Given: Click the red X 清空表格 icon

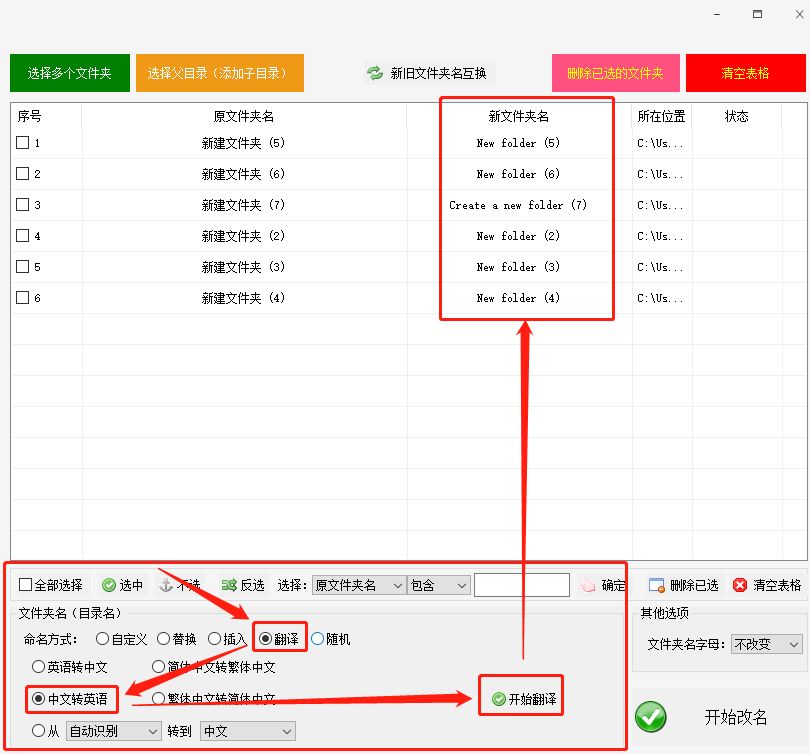Looking at the screenshot, I should point(740,585).
